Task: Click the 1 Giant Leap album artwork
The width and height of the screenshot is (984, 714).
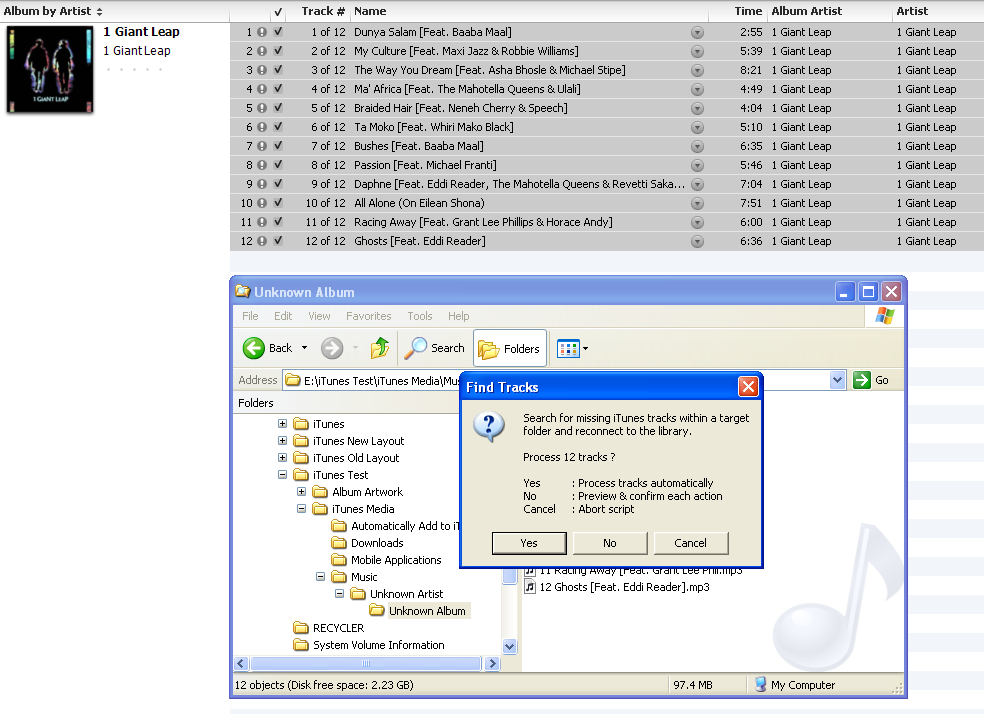Action: click(50, 70)
